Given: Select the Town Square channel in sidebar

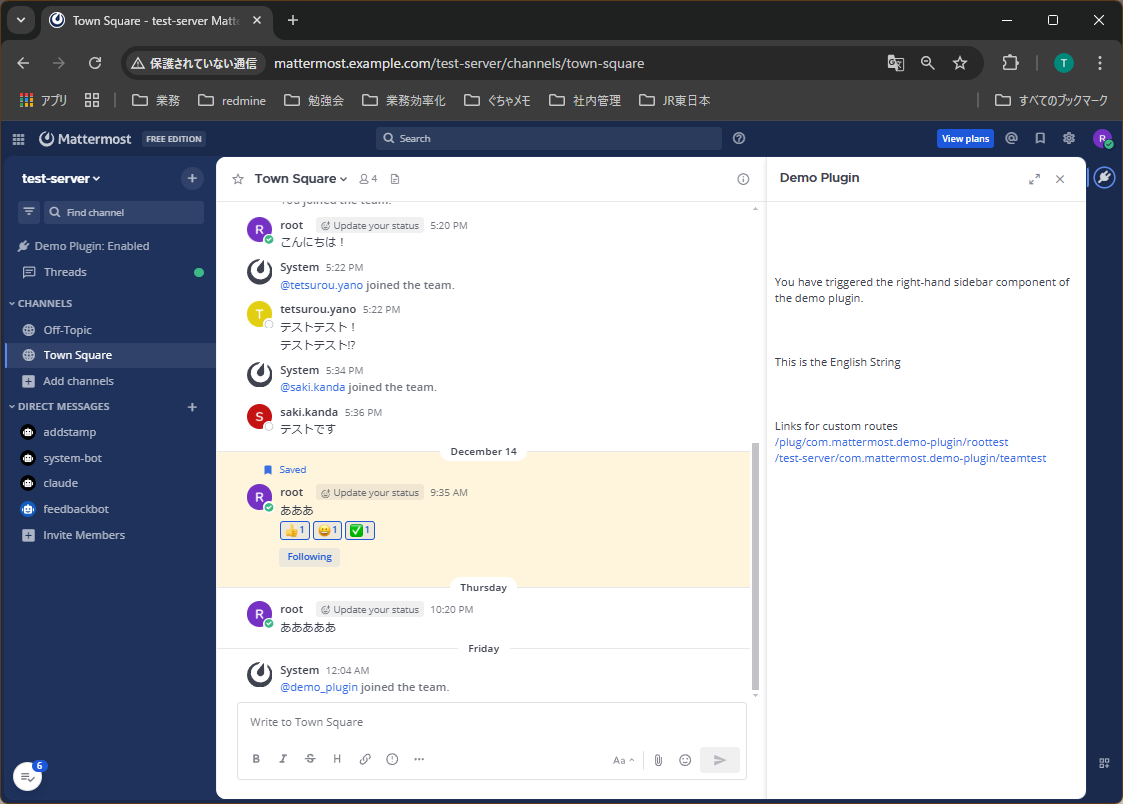Looking at the screenshot, I should point(110,355).
